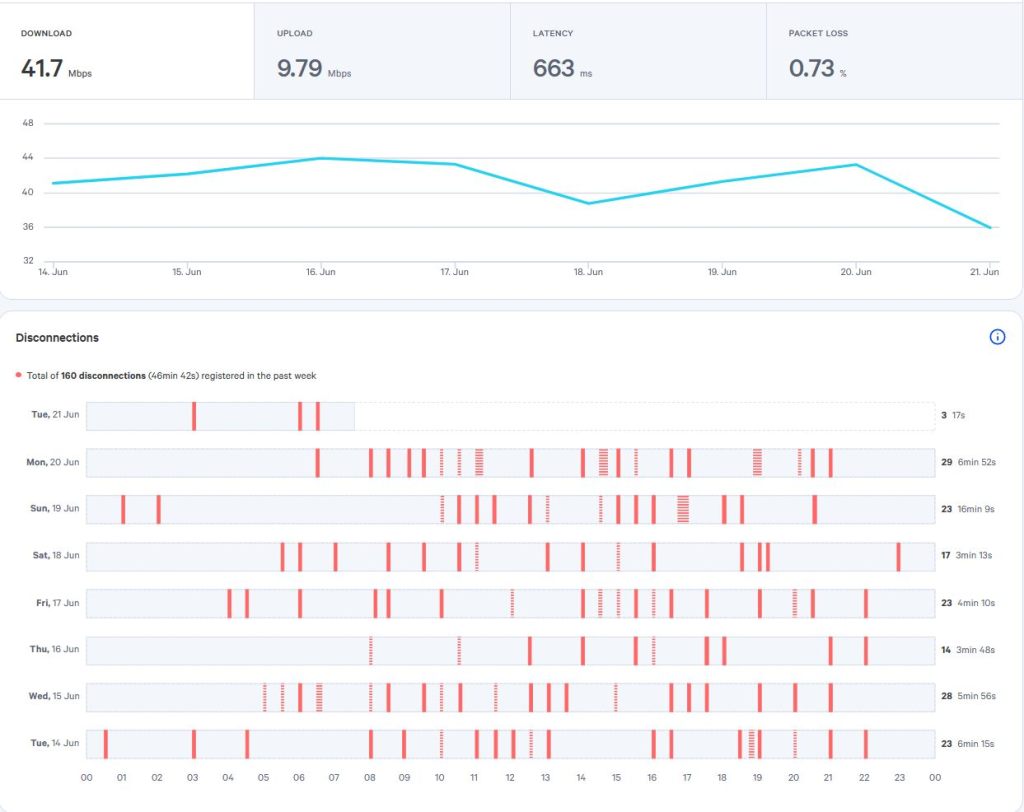The image size is (1024, 812).
Task: Select the Latency metric tab
Action: tap(638, 52)
